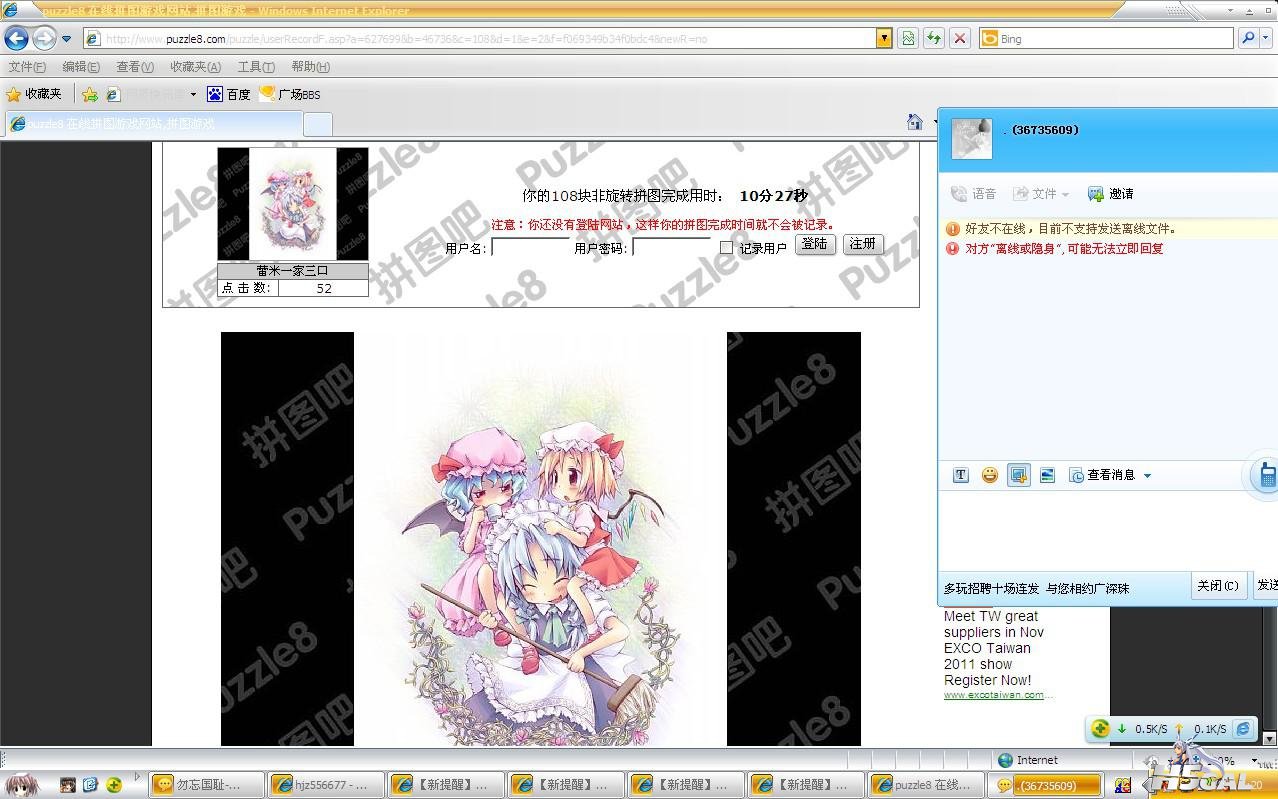Click the browser Forward arrow

44,39
